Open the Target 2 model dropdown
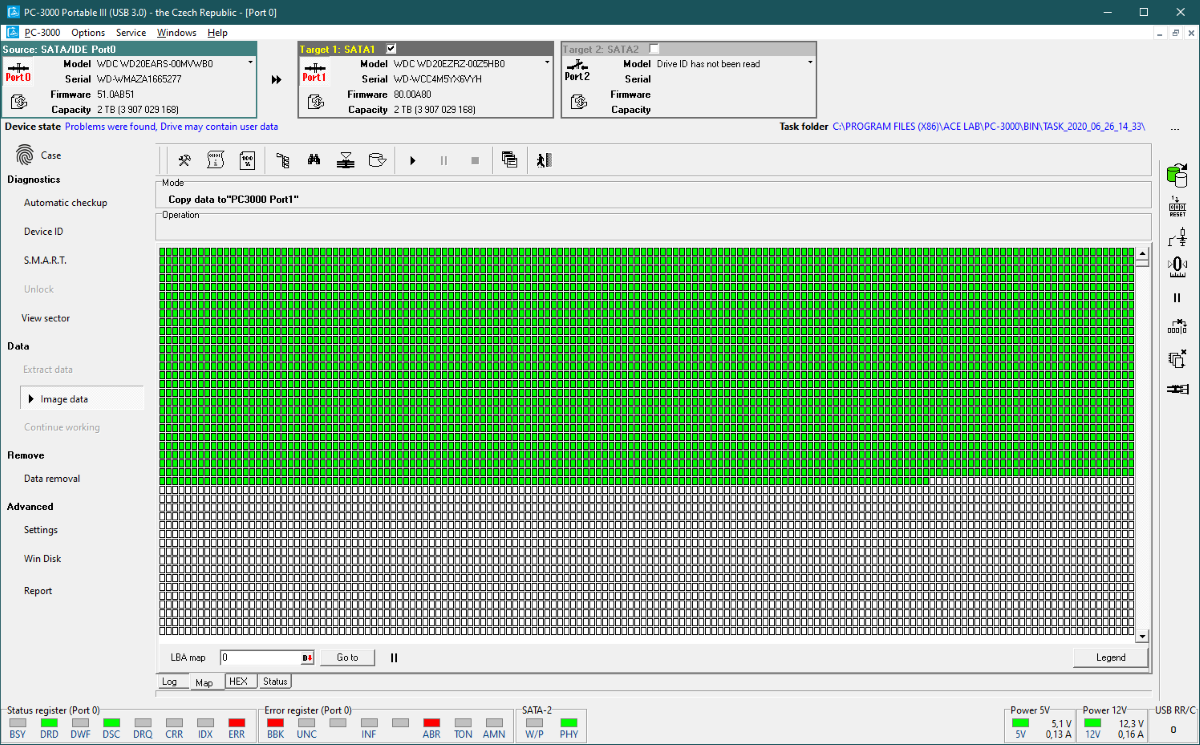The image size is (1200, 745). point(810,63)
